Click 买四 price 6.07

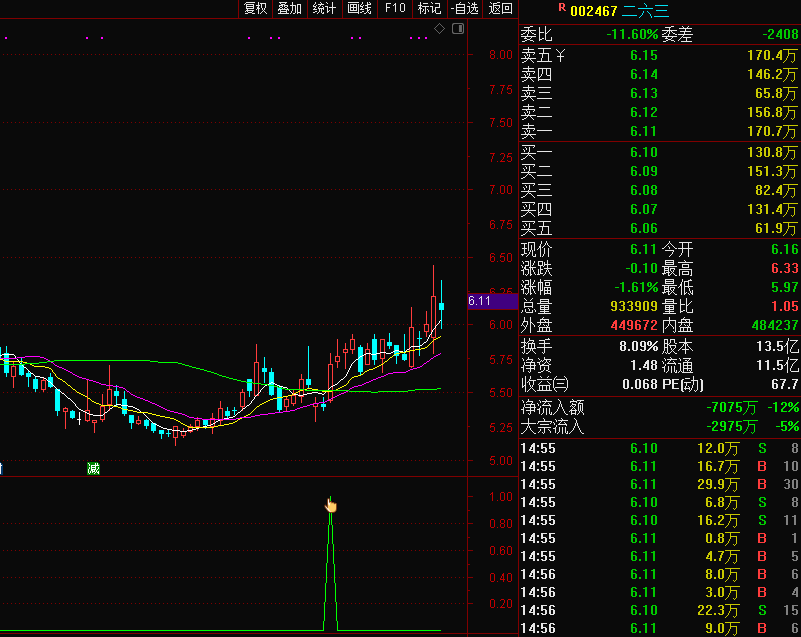[644, 209]
